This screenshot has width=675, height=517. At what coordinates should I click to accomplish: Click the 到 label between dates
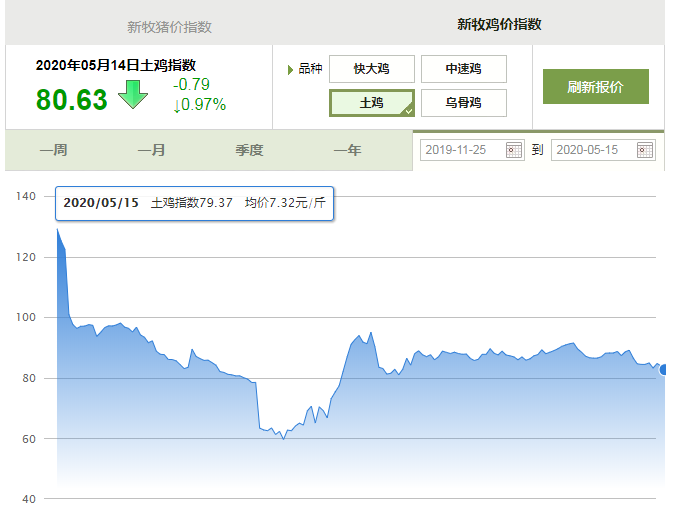[x=537, y=150]
